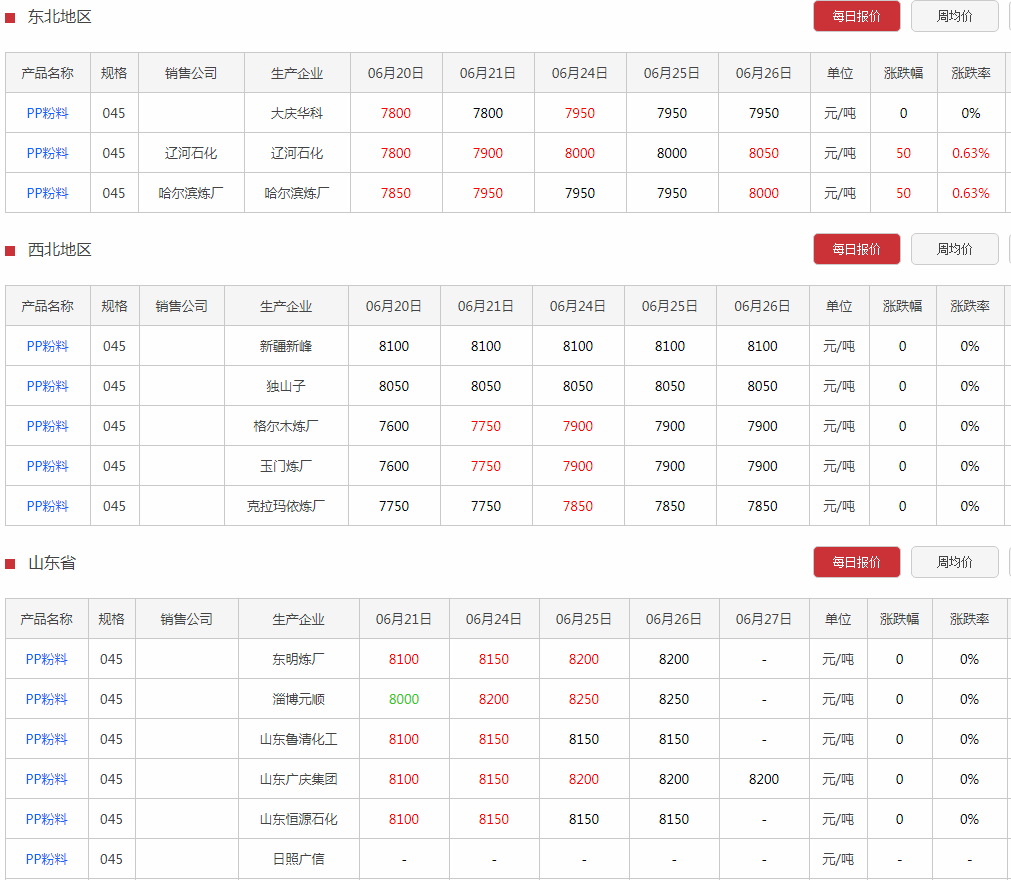The height and width of the screenshot is (880, 1011).
Task: Open PP粉料 link in 克拉玛依炼厂 row
Action: [x=47, y=506]
